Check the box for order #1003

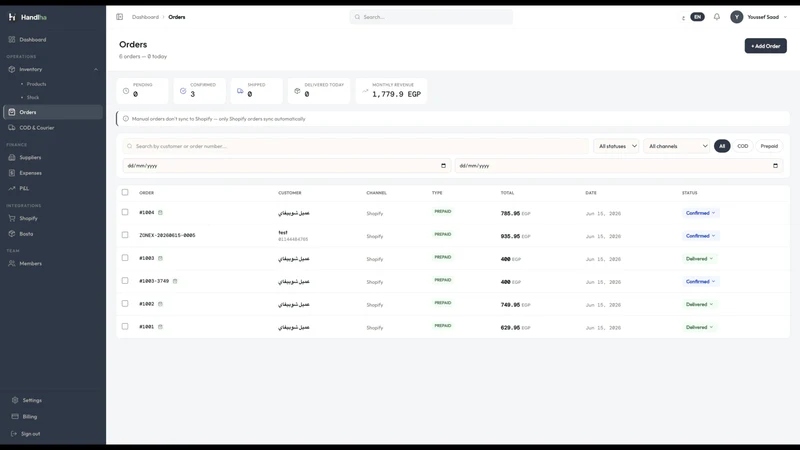click(x=125, y=258)
